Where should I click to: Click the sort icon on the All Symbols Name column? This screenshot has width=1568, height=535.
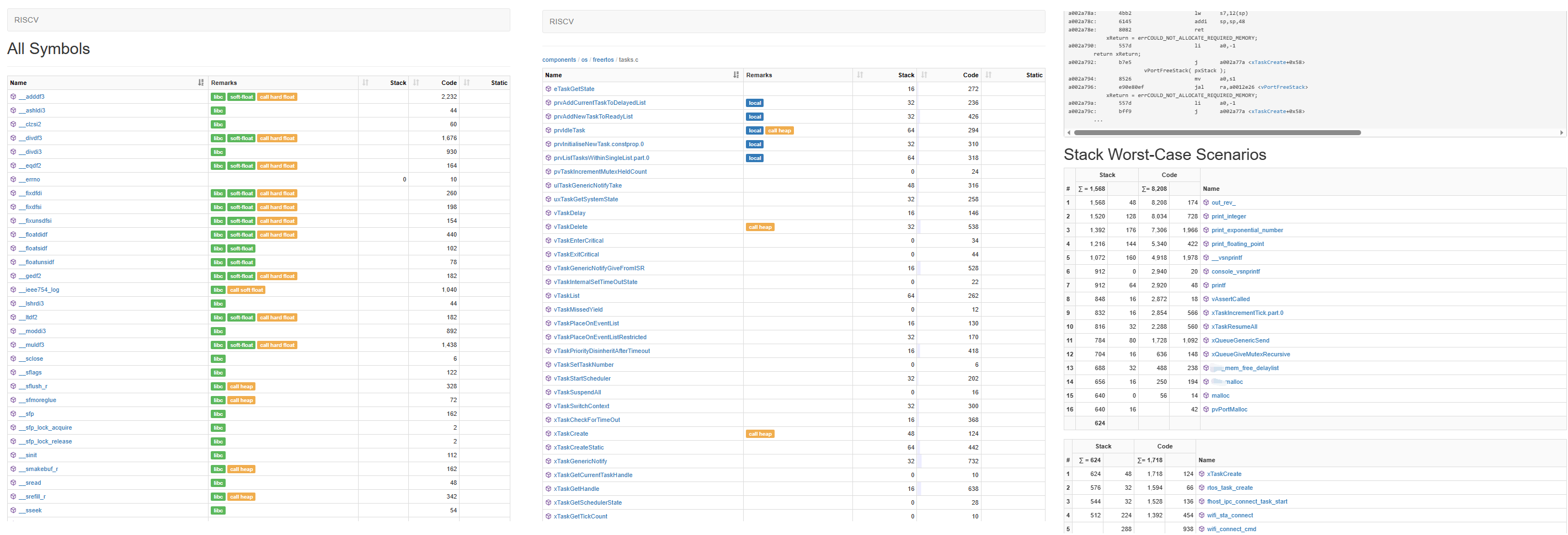click(x=201, y=82)
